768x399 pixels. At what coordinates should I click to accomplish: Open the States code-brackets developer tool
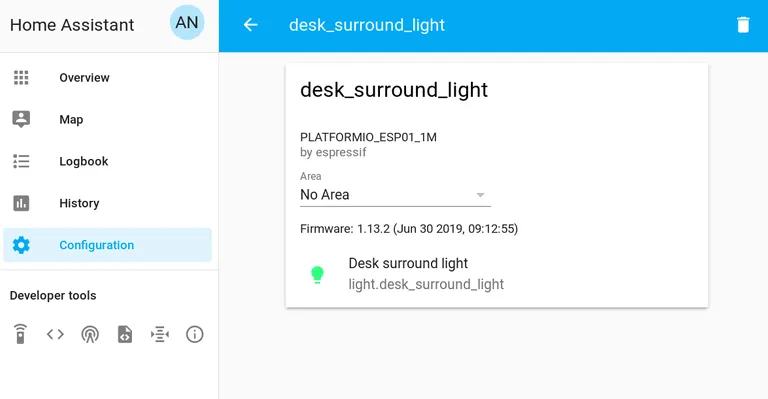pyautogui.click(x=55, y=334)
